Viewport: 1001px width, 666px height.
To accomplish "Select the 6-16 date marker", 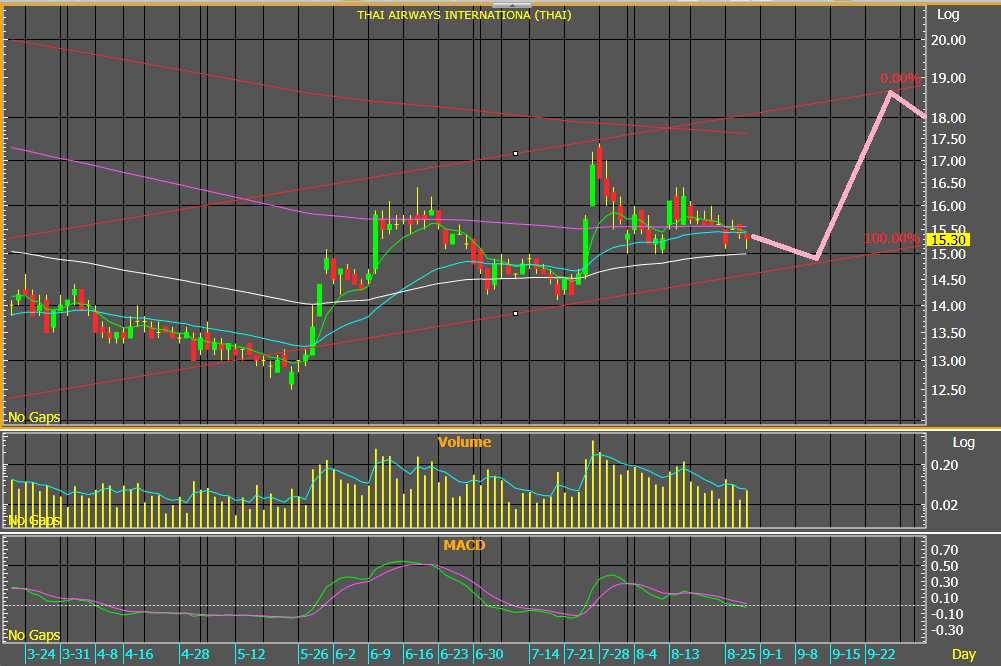I will [x=419, y=655].
